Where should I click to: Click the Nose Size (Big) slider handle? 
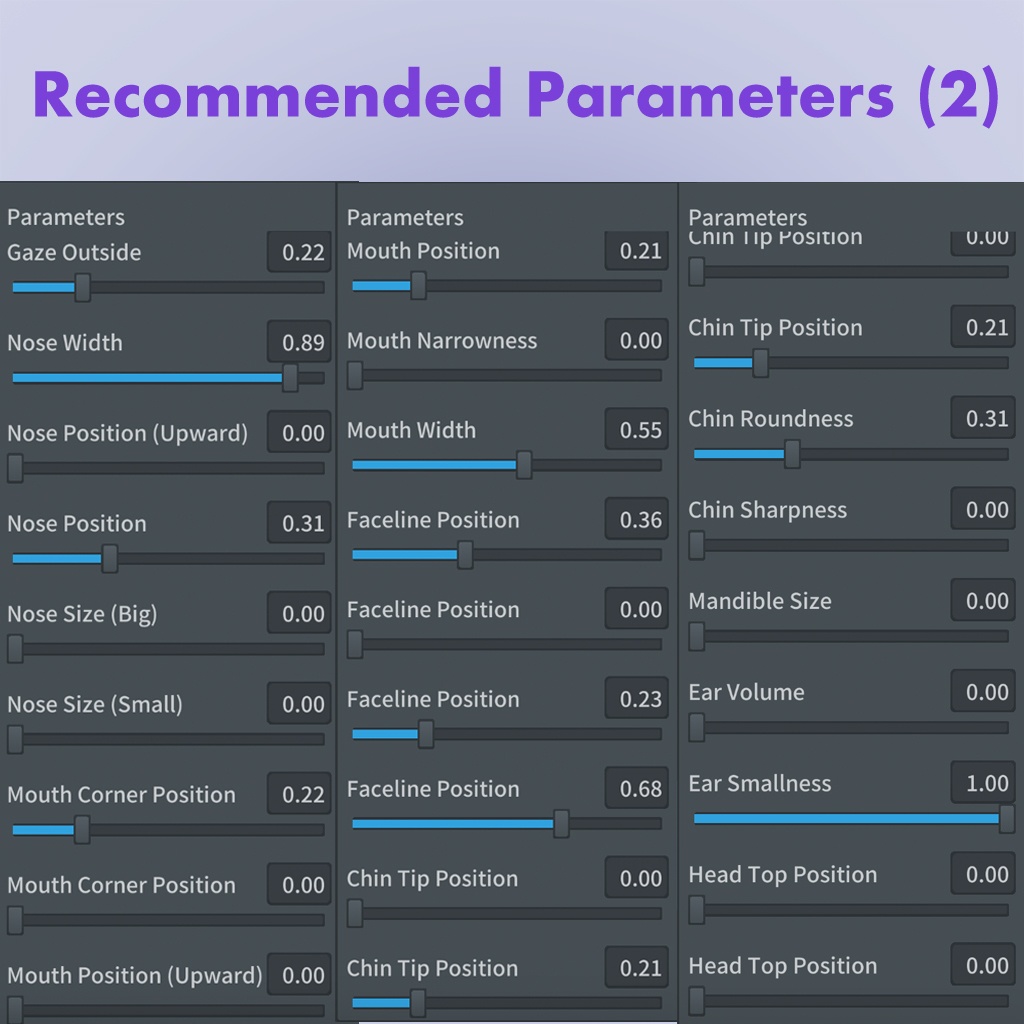point(15,649)
